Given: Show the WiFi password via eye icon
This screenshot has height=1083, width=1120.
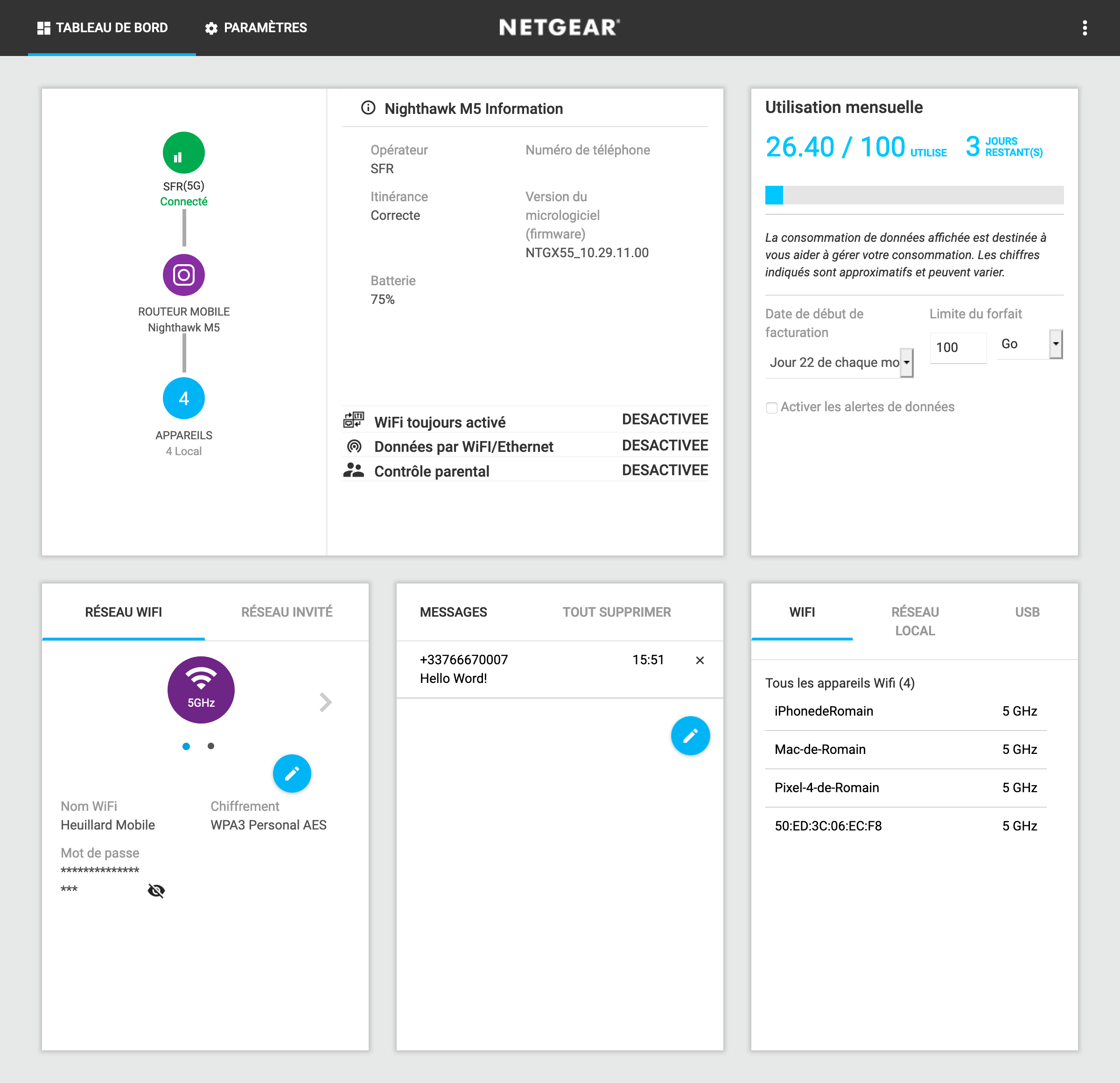Looking at the screenshot, I should coord(156,890).
